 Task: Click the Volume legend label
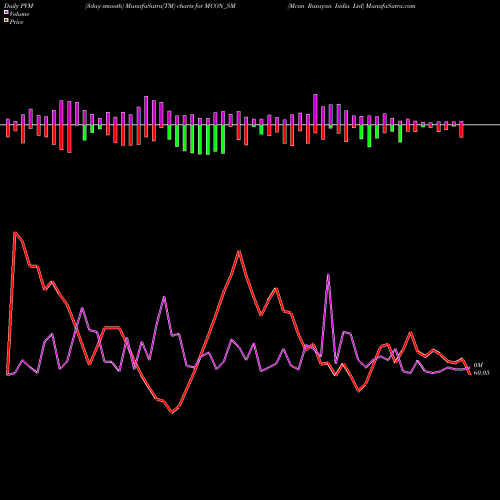coord(19,14)
